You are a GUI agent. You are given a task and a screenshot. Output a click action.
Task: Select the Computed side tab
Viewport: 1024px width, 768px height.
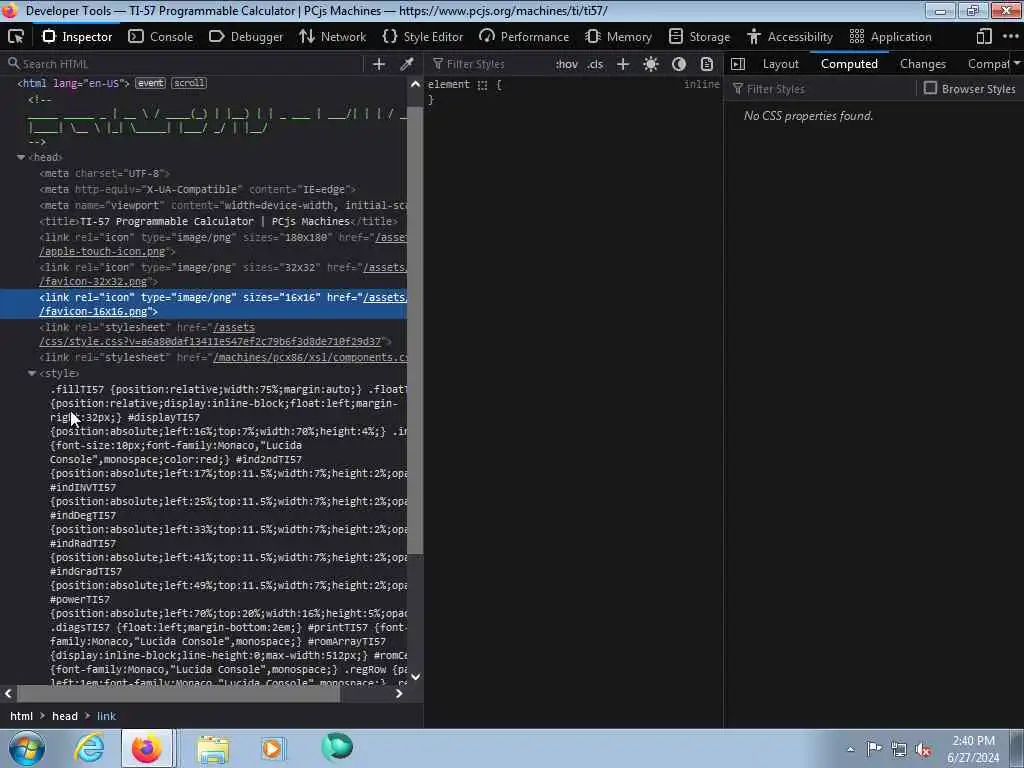coord(849,64)
